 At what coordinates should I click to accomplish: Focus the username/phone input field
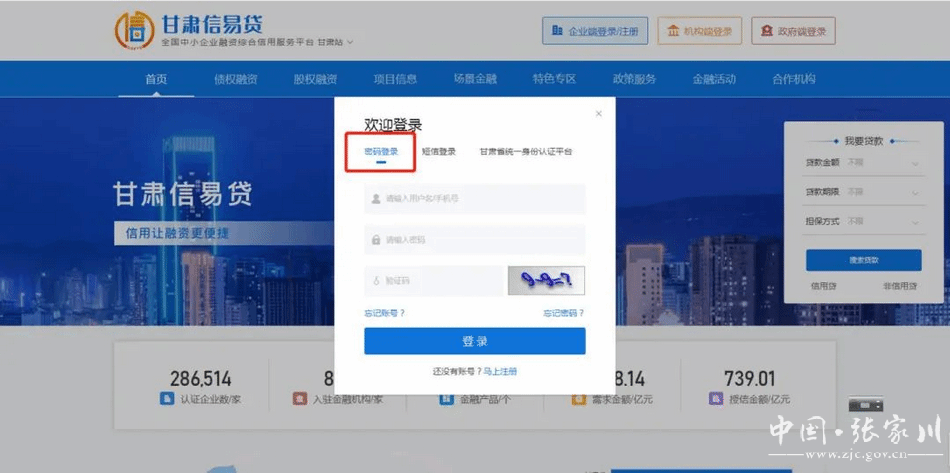click(475, 198)
